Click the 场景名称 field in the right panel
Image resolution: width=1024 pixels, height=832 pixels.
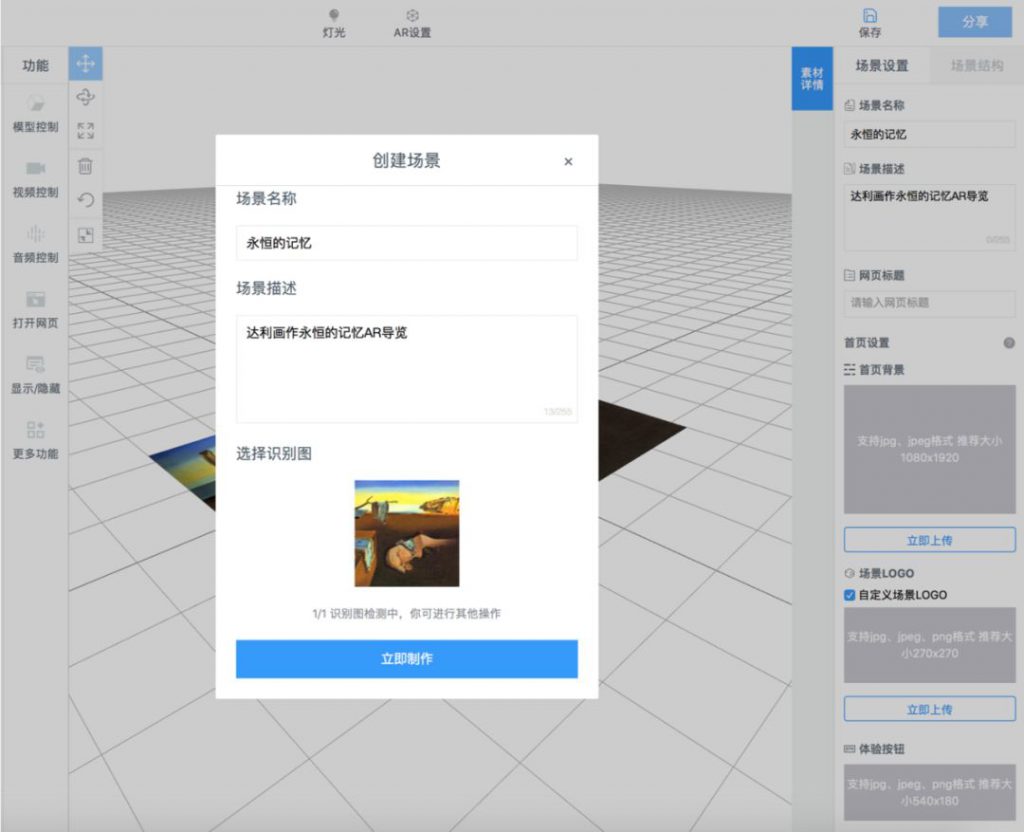tap(929, 135)
